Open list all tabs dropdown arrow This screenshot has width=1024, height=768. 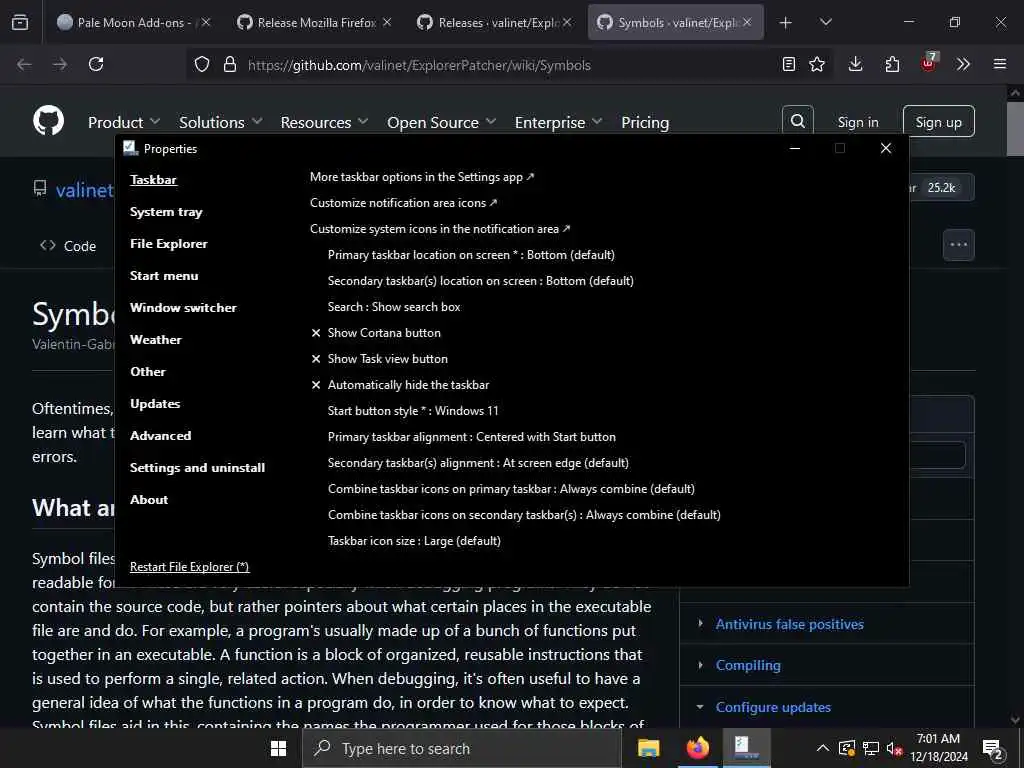point(825,23)
